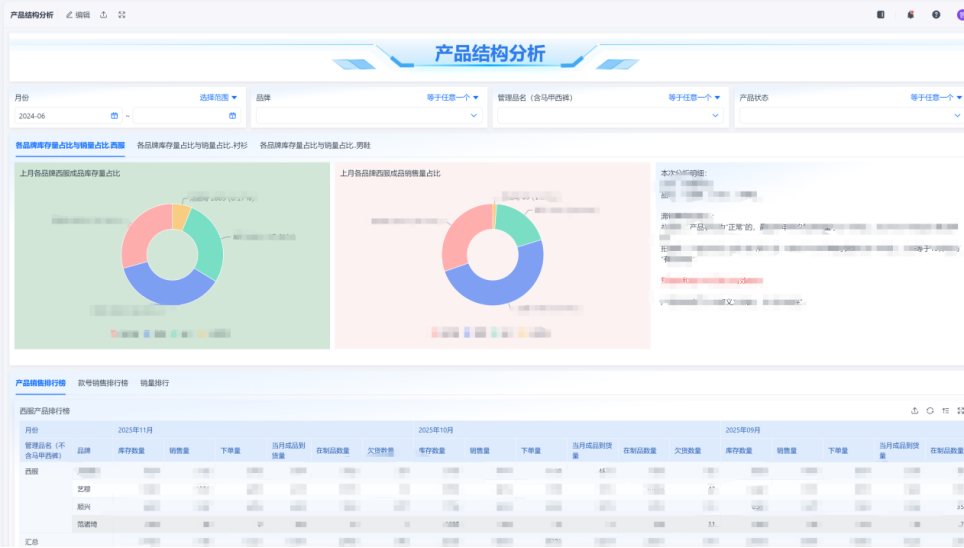Click the dark panel icon at top right
This screenshot has width=964, height=548.
point(881,15)
